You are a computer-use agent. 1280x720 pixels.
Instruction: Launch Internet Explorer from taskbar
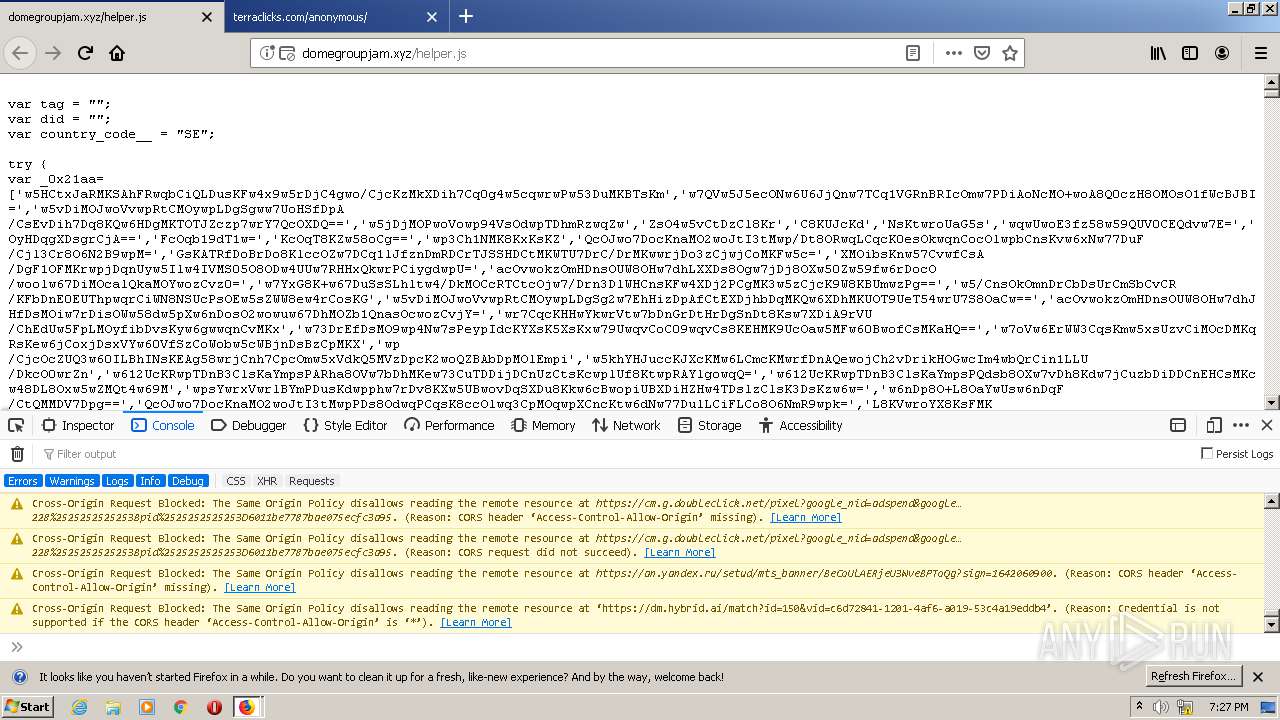[x=79, y=707]
